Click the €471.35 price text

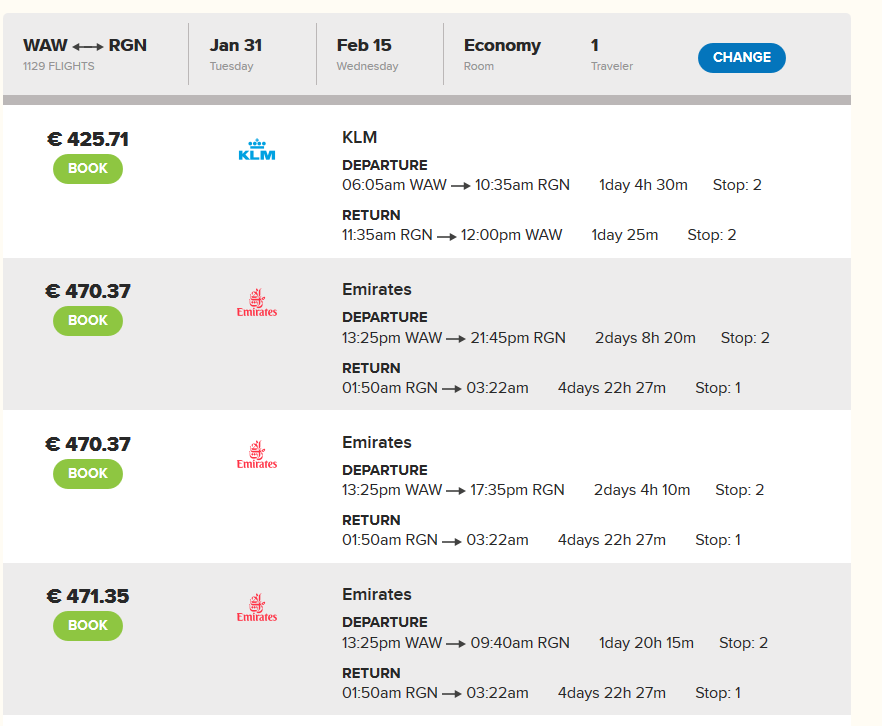(88, 596)
